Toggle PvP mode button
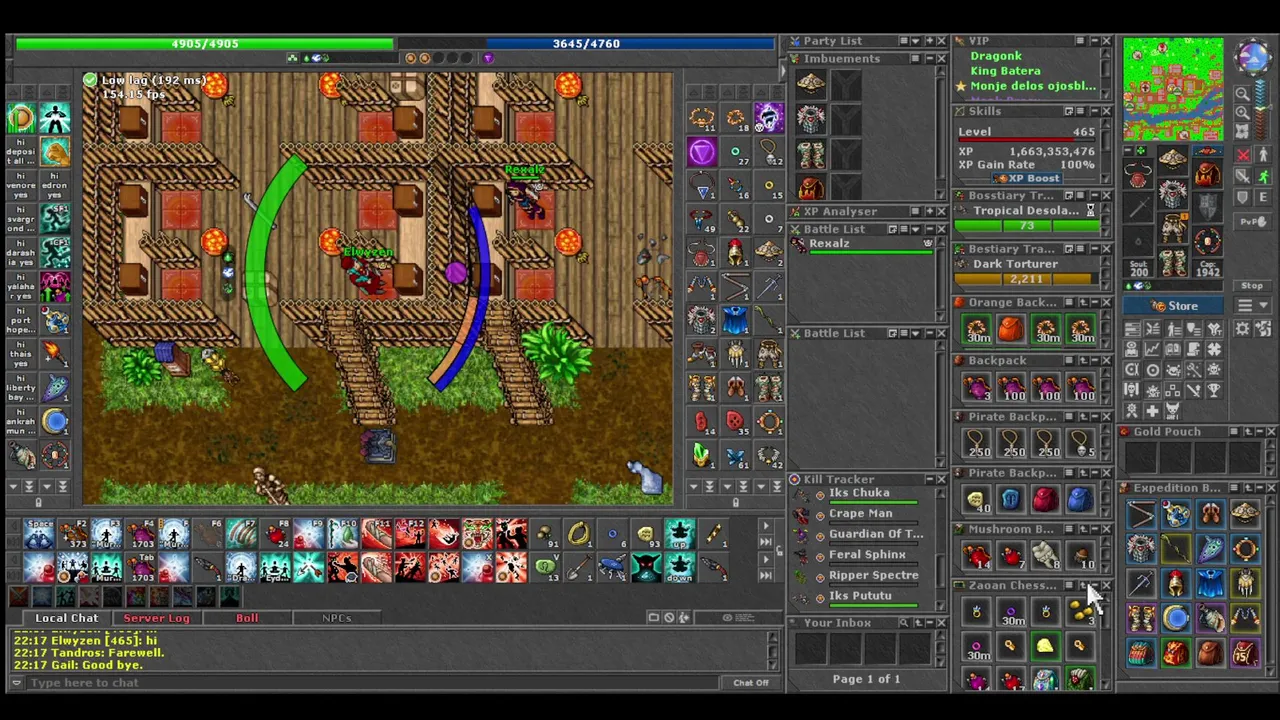The image size is (1280, 720). (1253, 221)
